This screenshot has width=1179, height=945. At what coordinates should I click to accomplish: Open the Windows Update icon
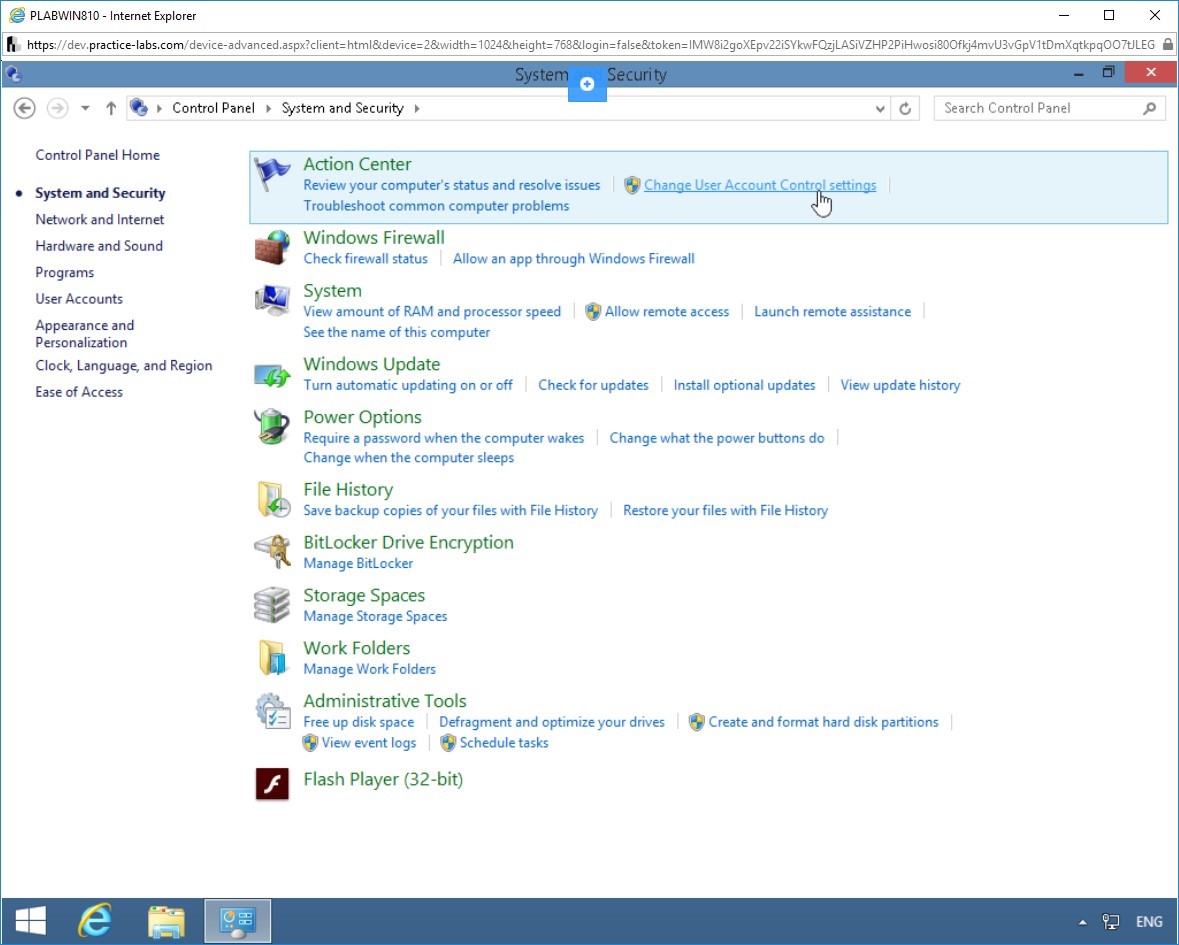pyautogui.click(x=271, y=374)
